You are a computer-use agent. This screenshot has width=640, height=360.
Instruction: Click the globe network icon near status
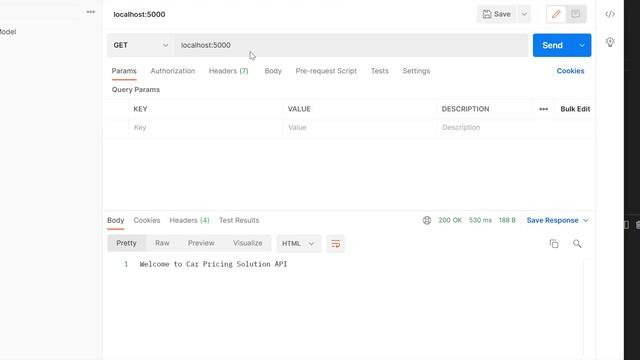click(427, 220)
